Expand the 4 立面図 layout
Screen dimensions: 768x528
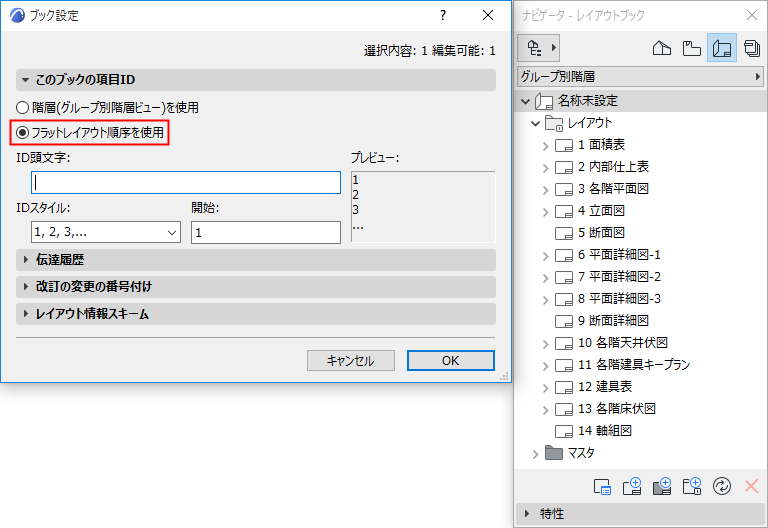(546, 212)
